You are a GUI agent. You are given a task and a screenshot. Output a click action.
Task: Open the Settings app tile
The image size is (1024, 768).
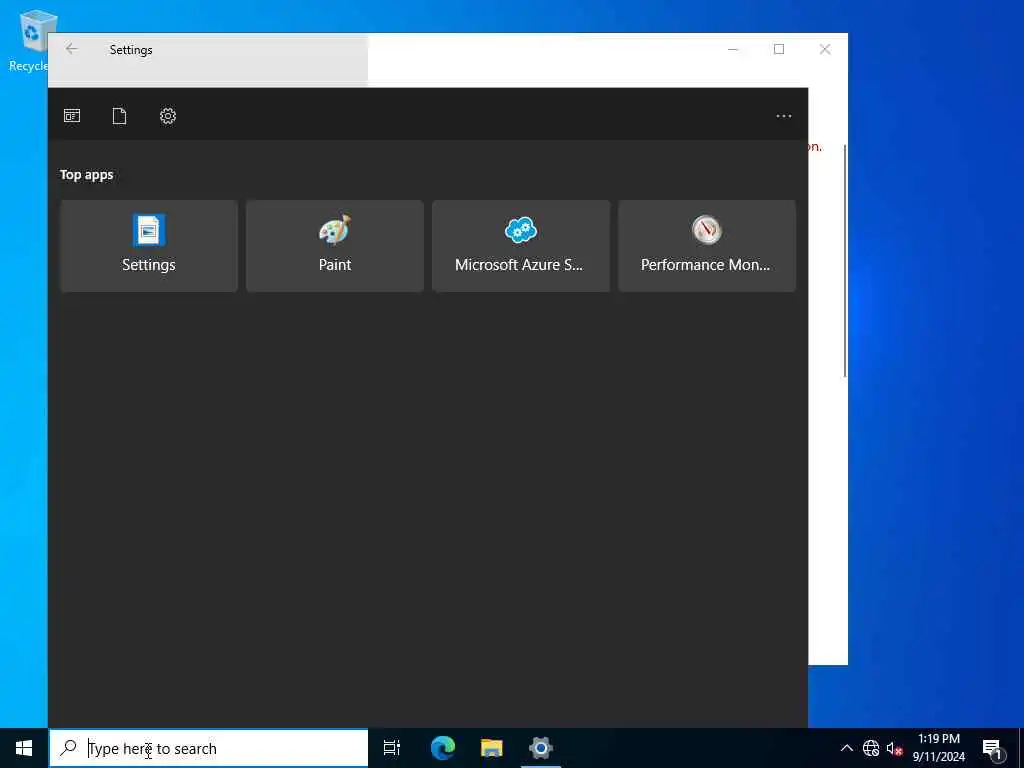(x=149, y=246)
